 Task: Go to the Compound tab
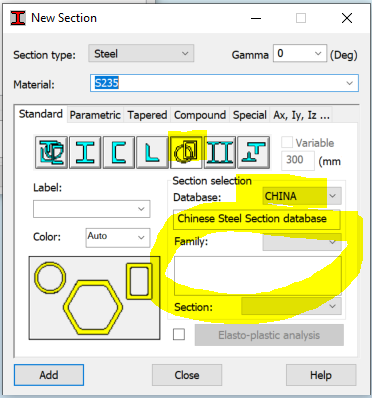[200, 115]
